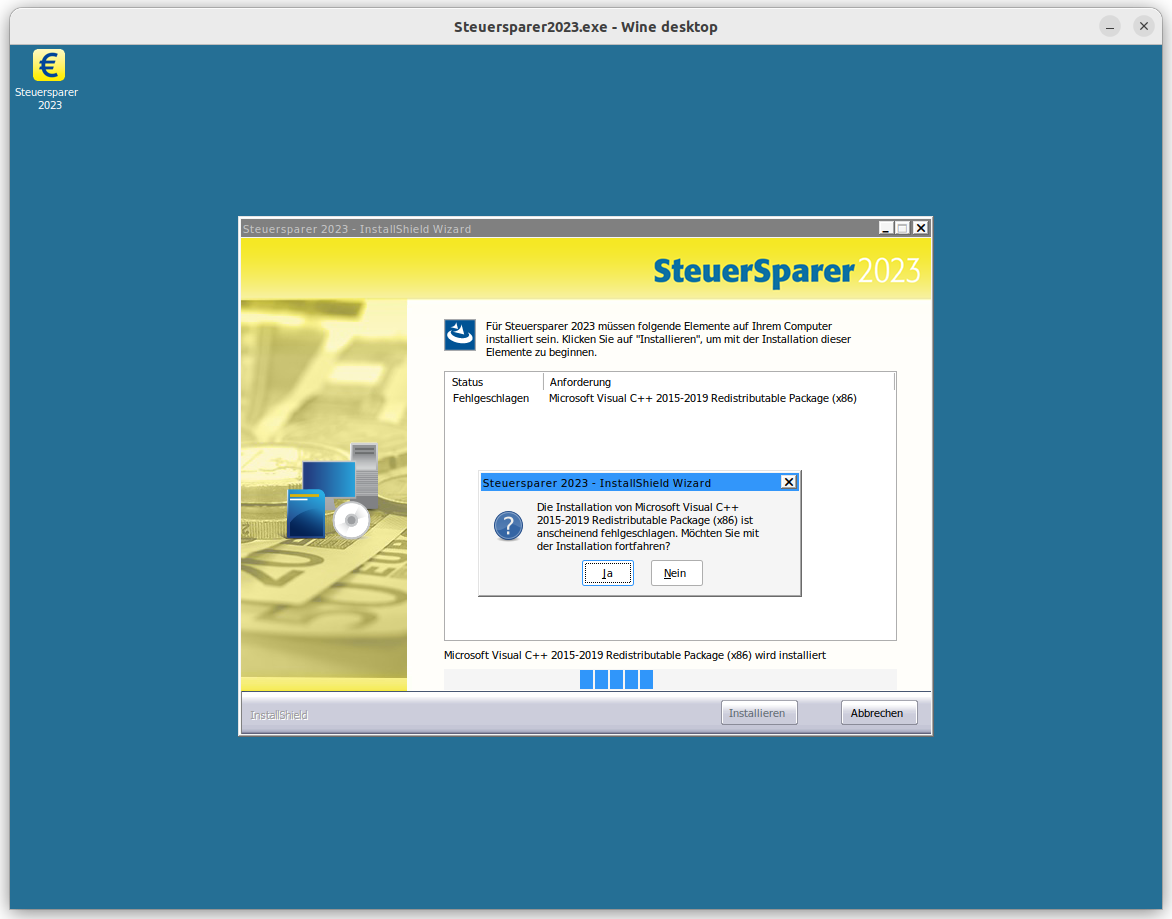Close the small InstallShield error dialog
Screen dimensions: 1172x919
pyautogui.click(x=789, y=482)
